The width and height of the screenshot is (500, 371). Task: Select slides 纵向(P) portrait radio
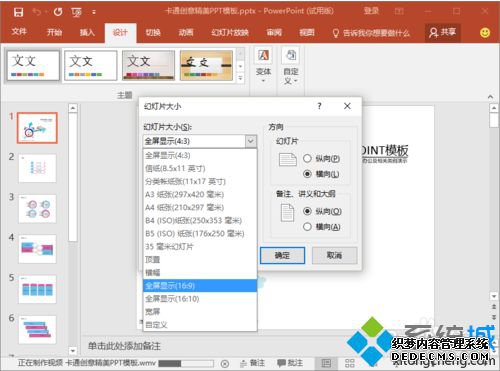click(307, 158)
